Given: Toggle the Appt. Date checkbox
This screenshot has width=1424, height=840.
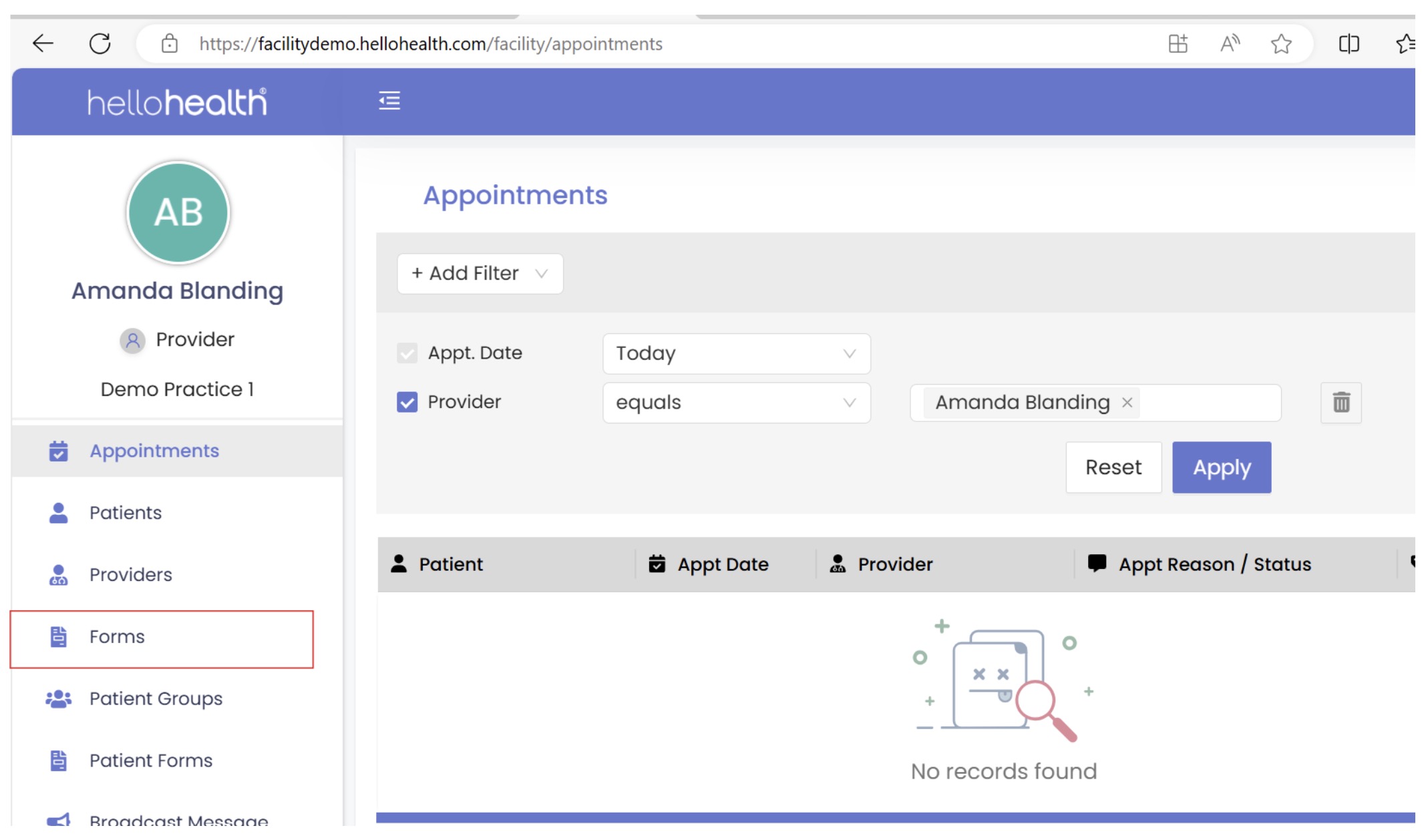Looking at the screenshot, I should coord(407,353).
